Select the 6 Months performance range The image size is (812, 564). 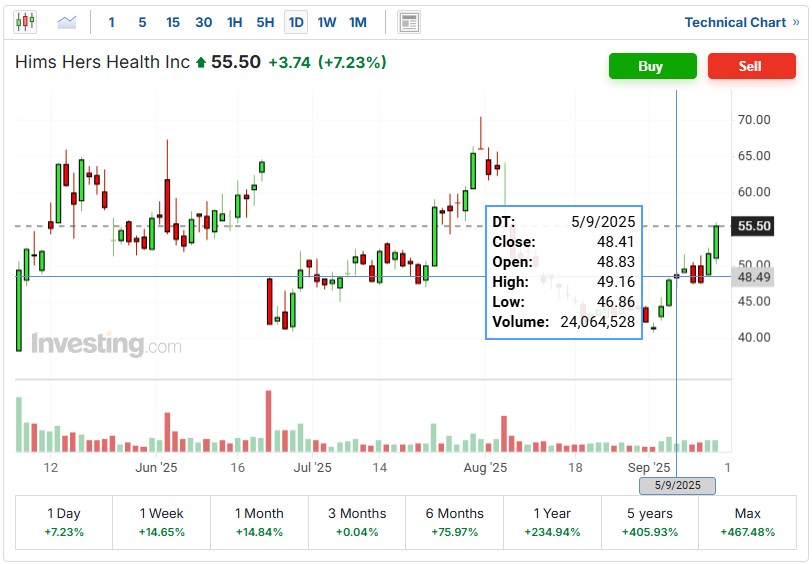pyautogui.click(x=455, y=522)
